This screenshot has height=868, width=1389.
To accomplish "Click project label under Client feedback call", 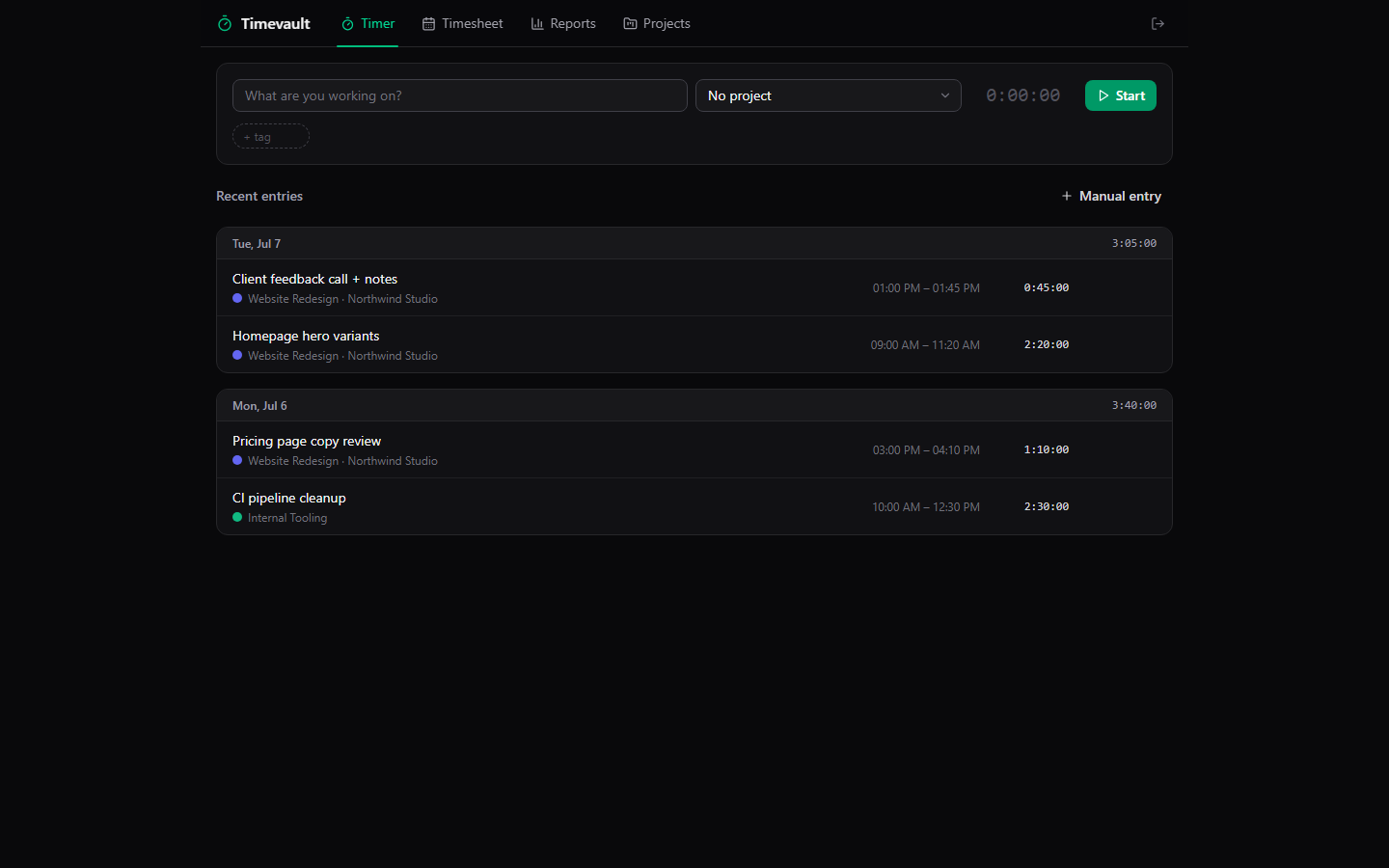I will click(342, 299).
